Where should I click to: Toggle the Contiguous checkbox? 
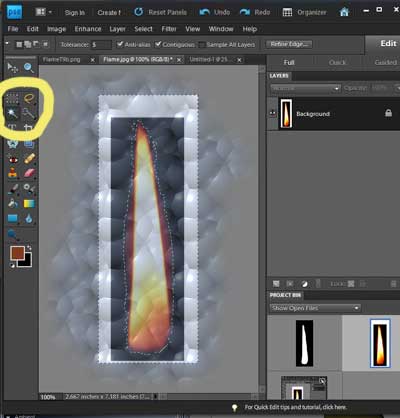(158, 44)
